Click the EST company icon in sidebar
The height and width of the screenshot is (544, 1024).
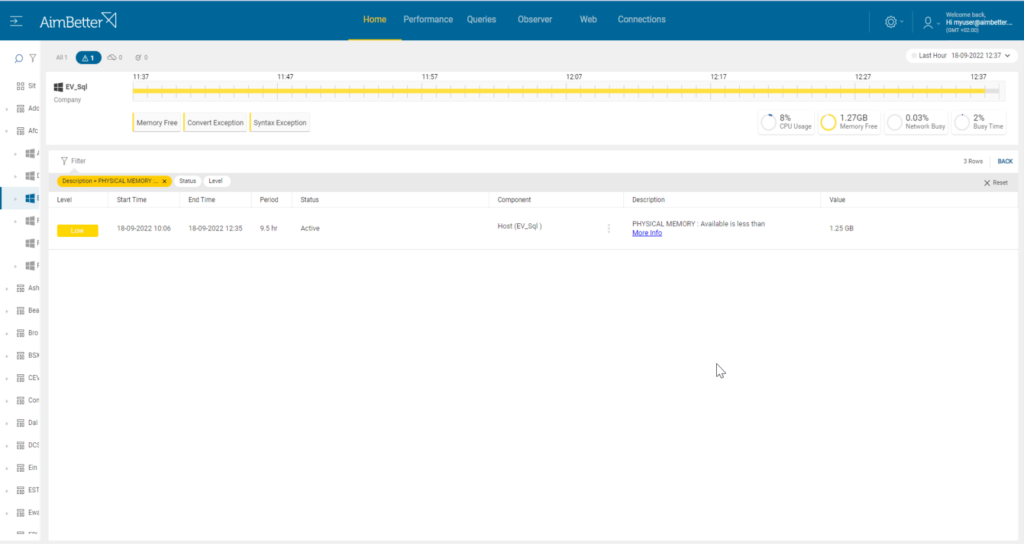point(20,490)
